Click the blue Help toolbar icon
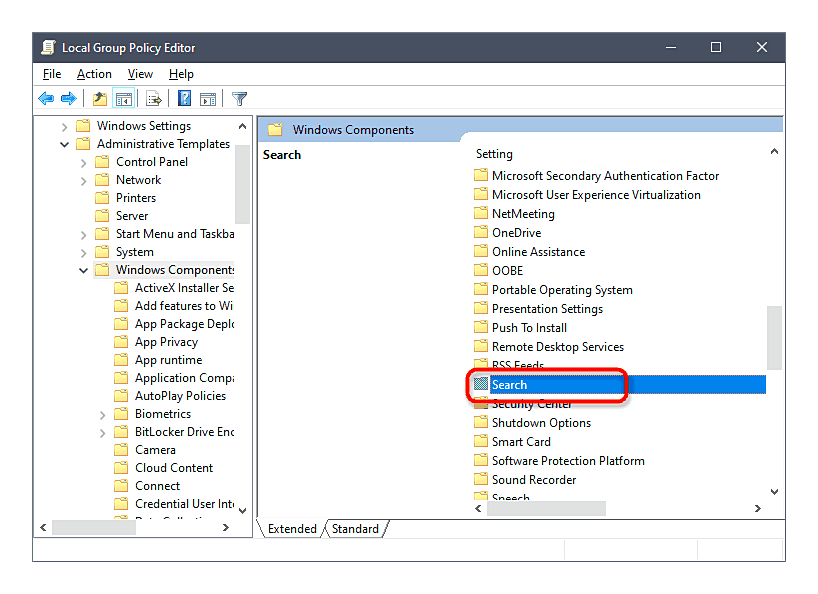The image size is (818, 594). 185,98
